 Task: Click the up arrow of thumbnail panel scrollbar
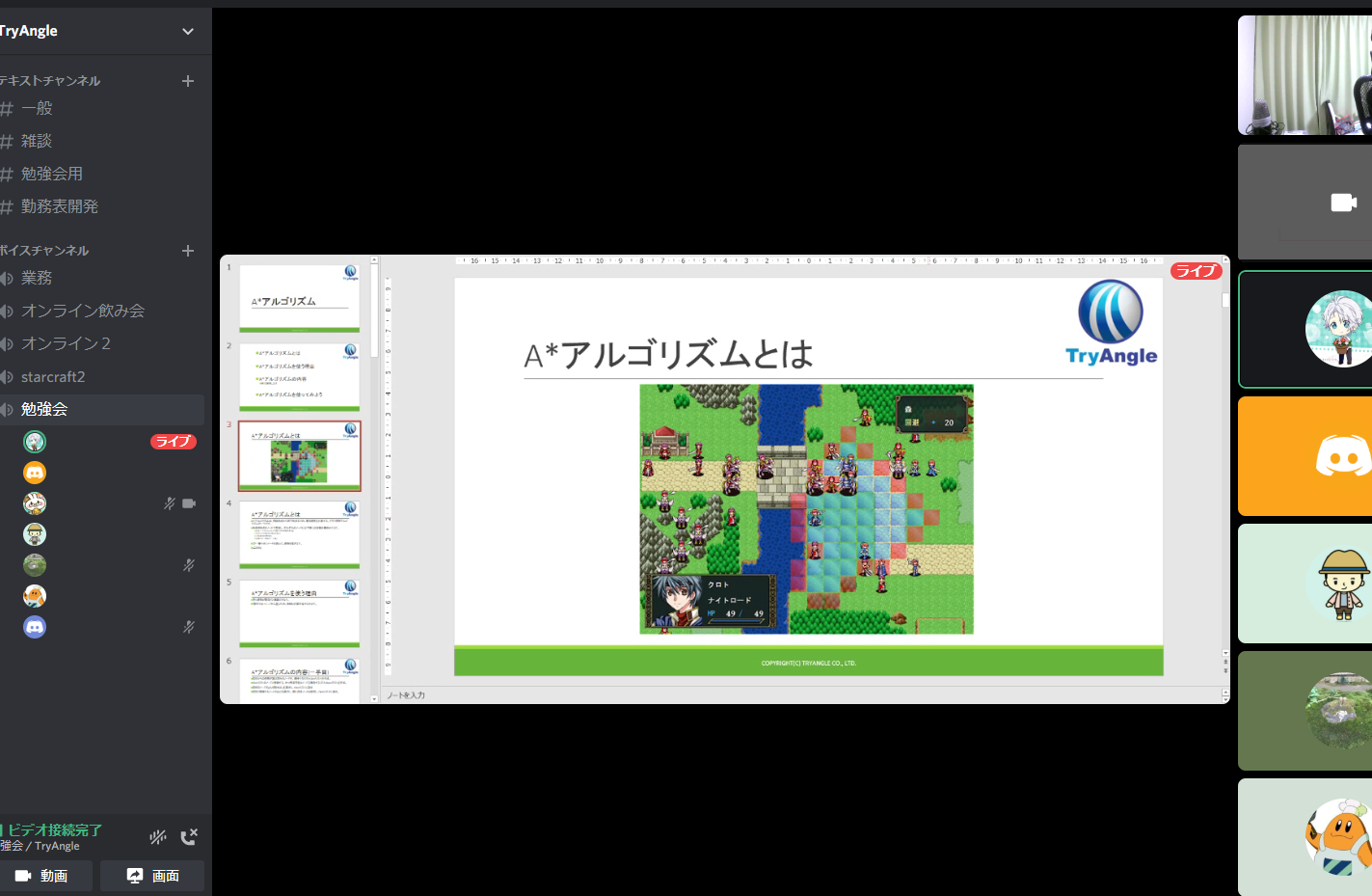click(374, 260)
